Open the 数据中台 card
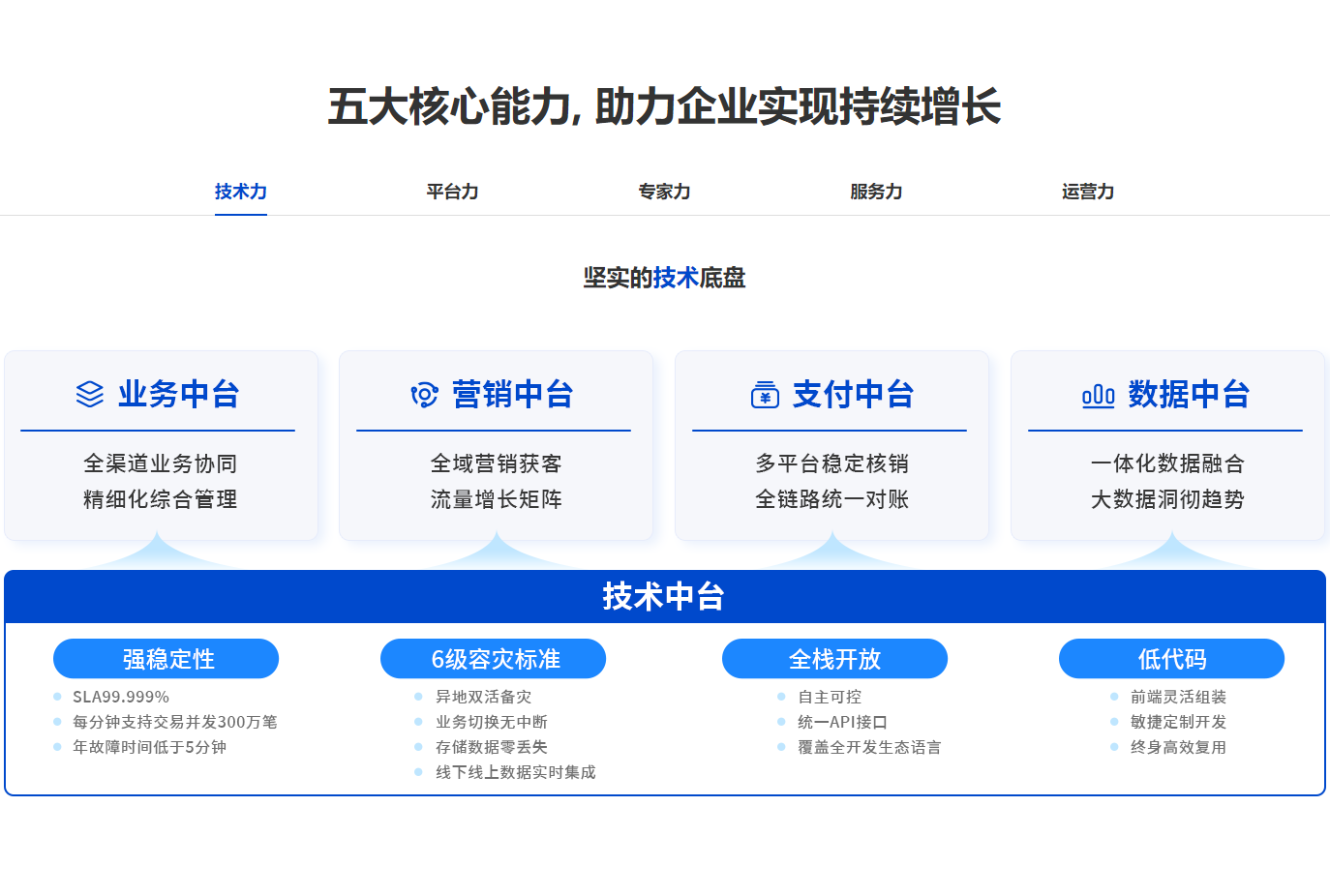The height and width of the screenshot is (896, 1330). tap(1167, 445)
